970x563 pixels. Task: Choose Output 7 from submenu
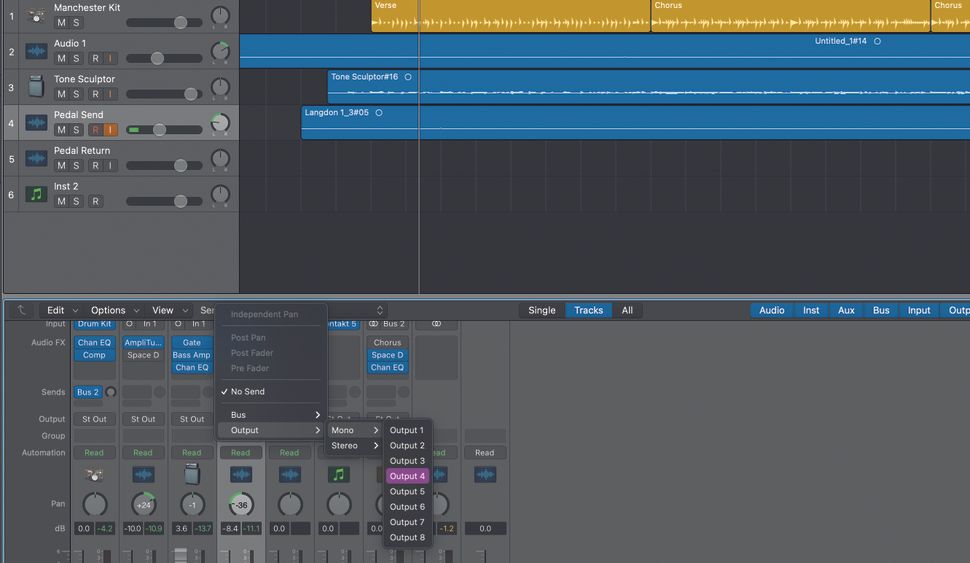point(407,522)
